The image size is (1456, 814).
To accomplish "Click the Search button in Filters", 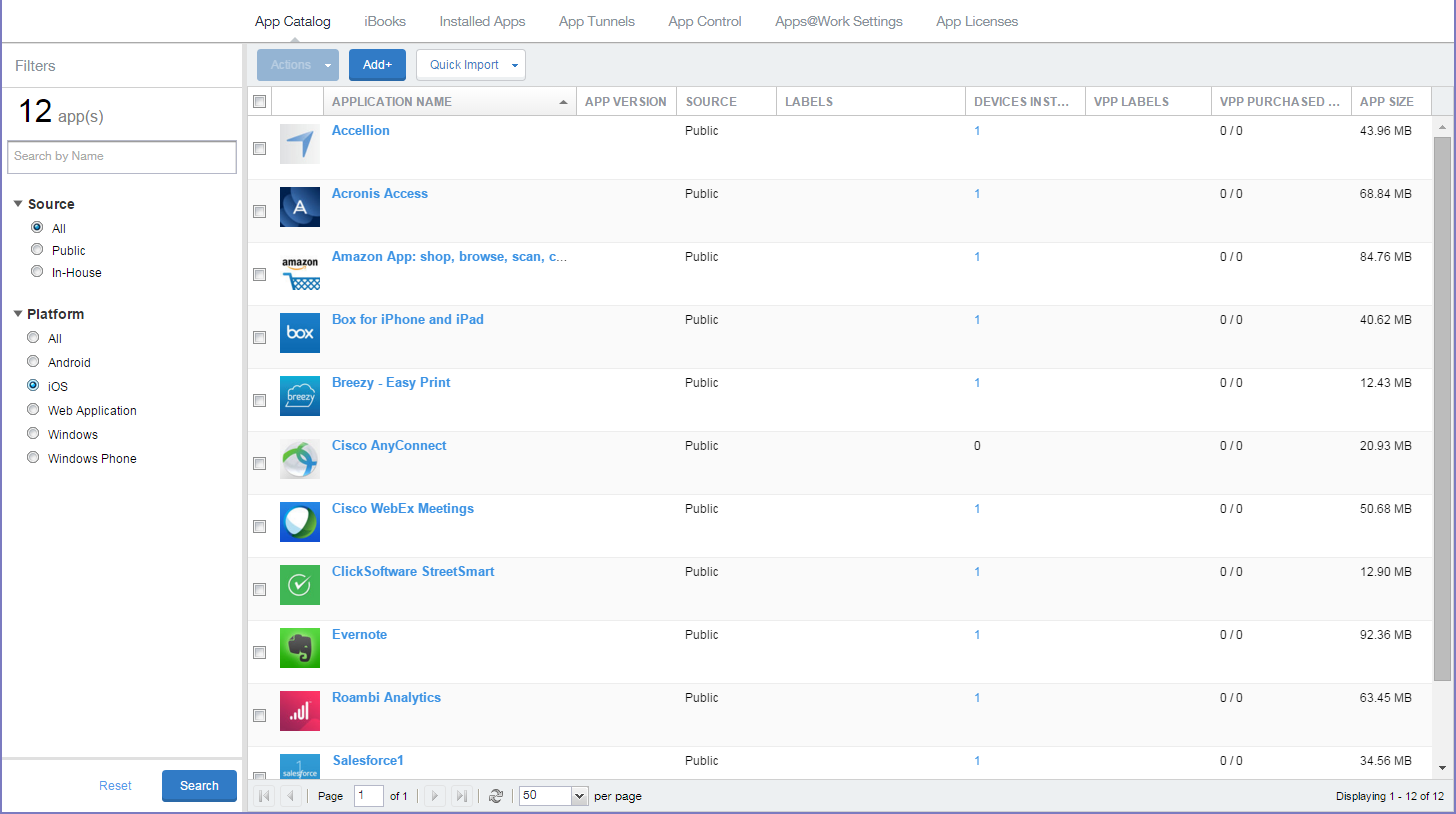I will point(199,786).
